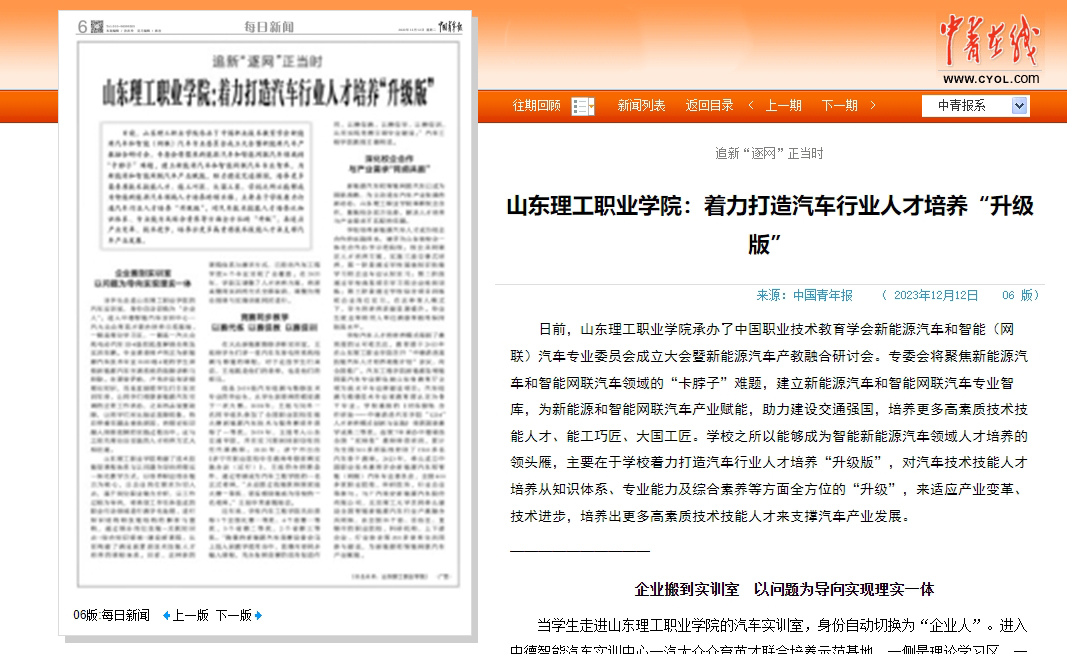Select 返回目录 in the navigation bar
This screenshot has height=654, width=1067.
coord(709,105)
